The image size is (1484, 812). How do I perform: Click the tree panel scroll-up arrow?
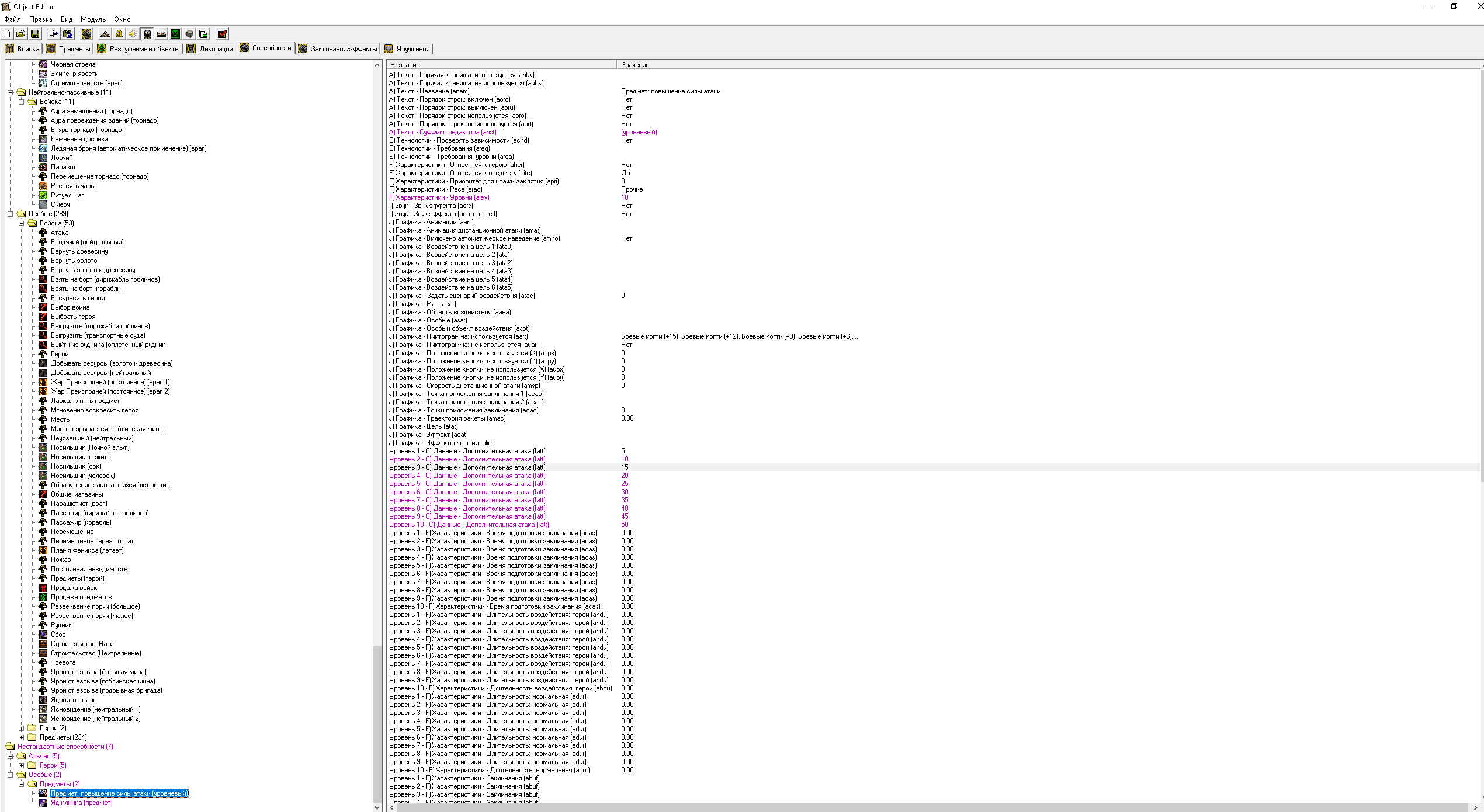[377, 65]
